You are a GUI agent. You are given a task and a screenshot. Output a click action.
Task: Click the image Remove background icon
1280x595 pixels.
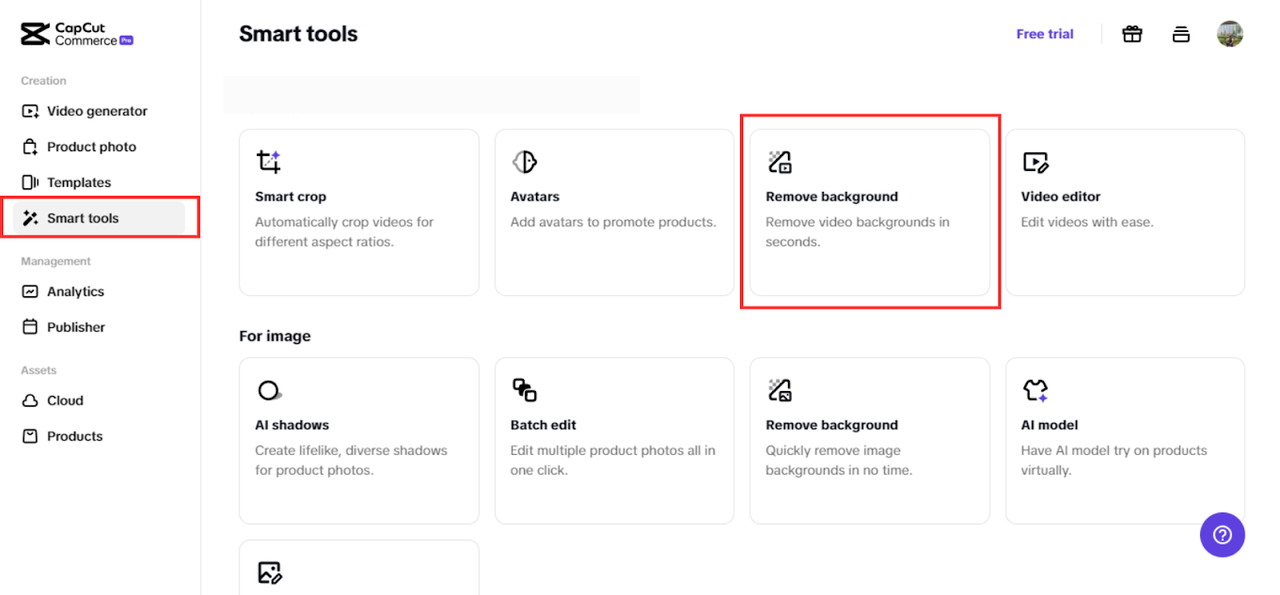click(x=780, y=390)
